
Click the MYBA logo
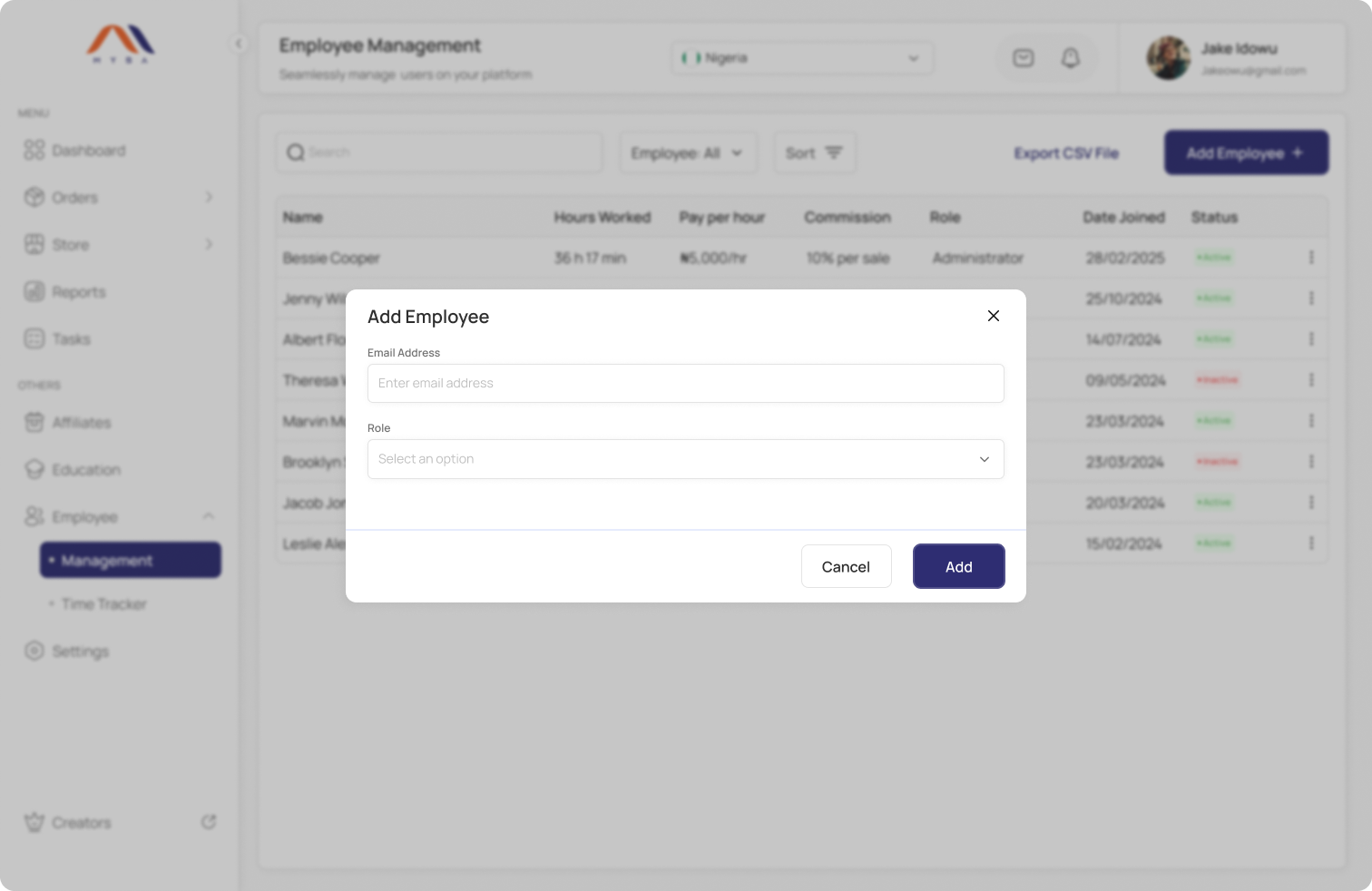pos(121,44)
